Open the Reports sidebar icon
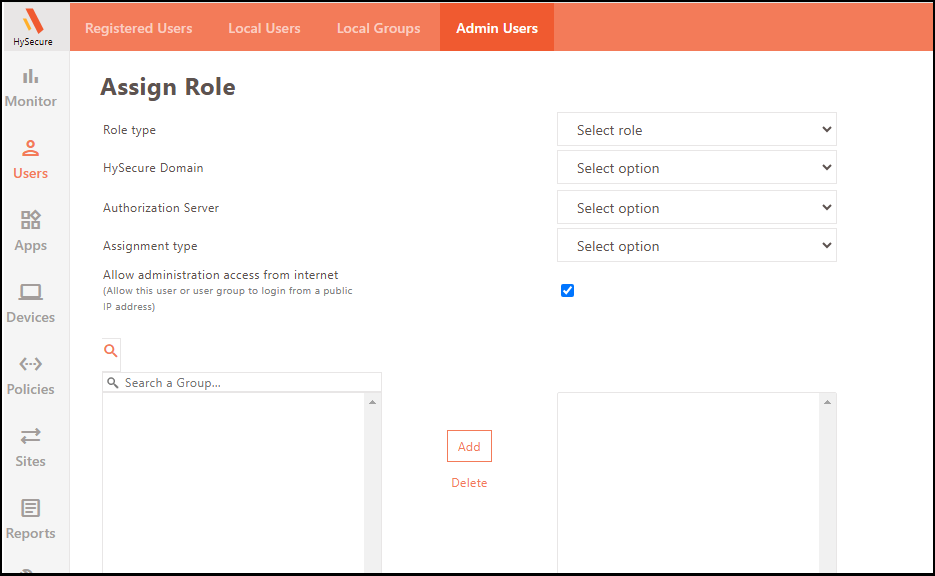935x576 pixels. click(x=31, y=509)
